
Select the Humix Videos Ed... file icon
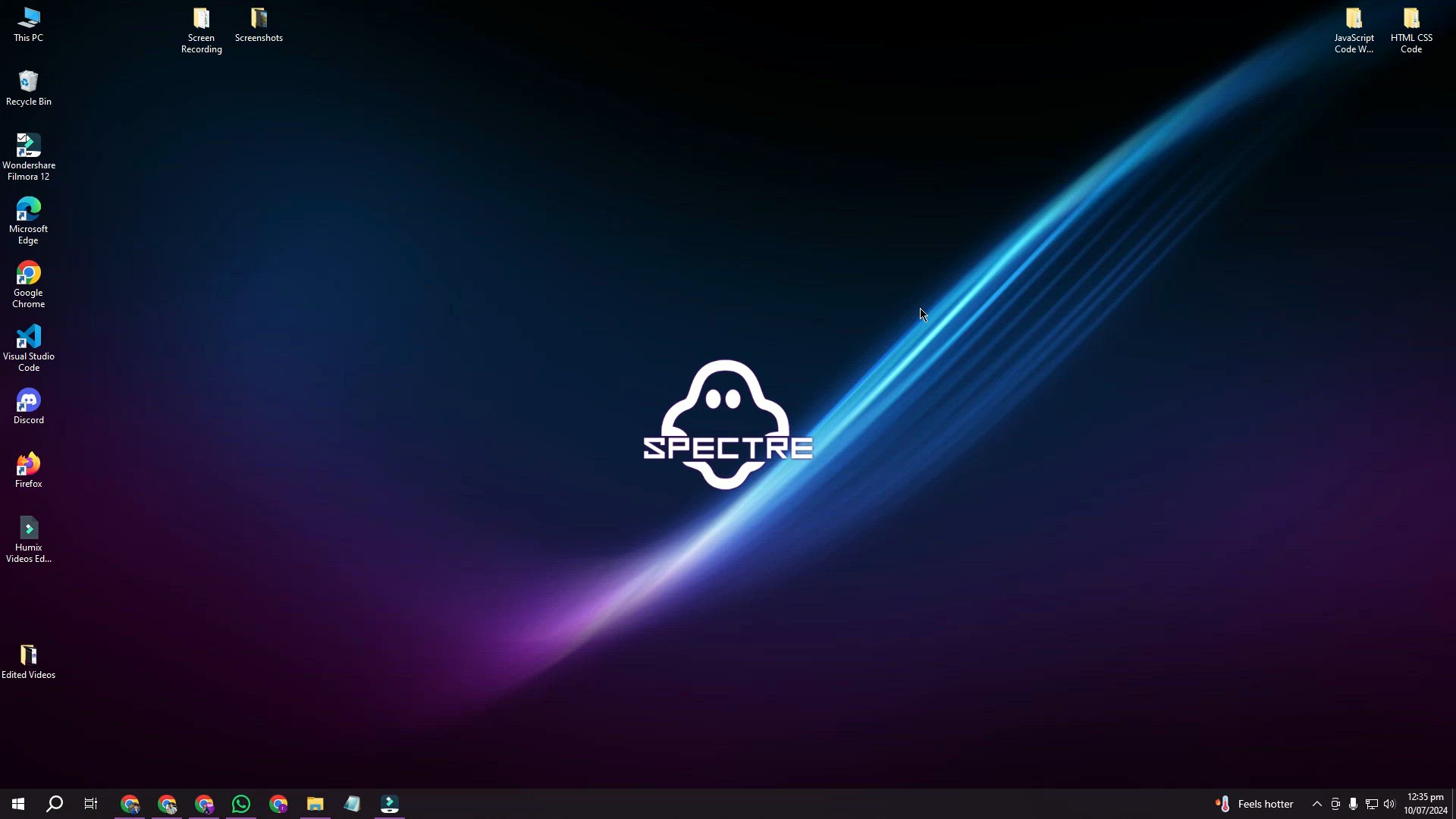click(x=28, y=539)
